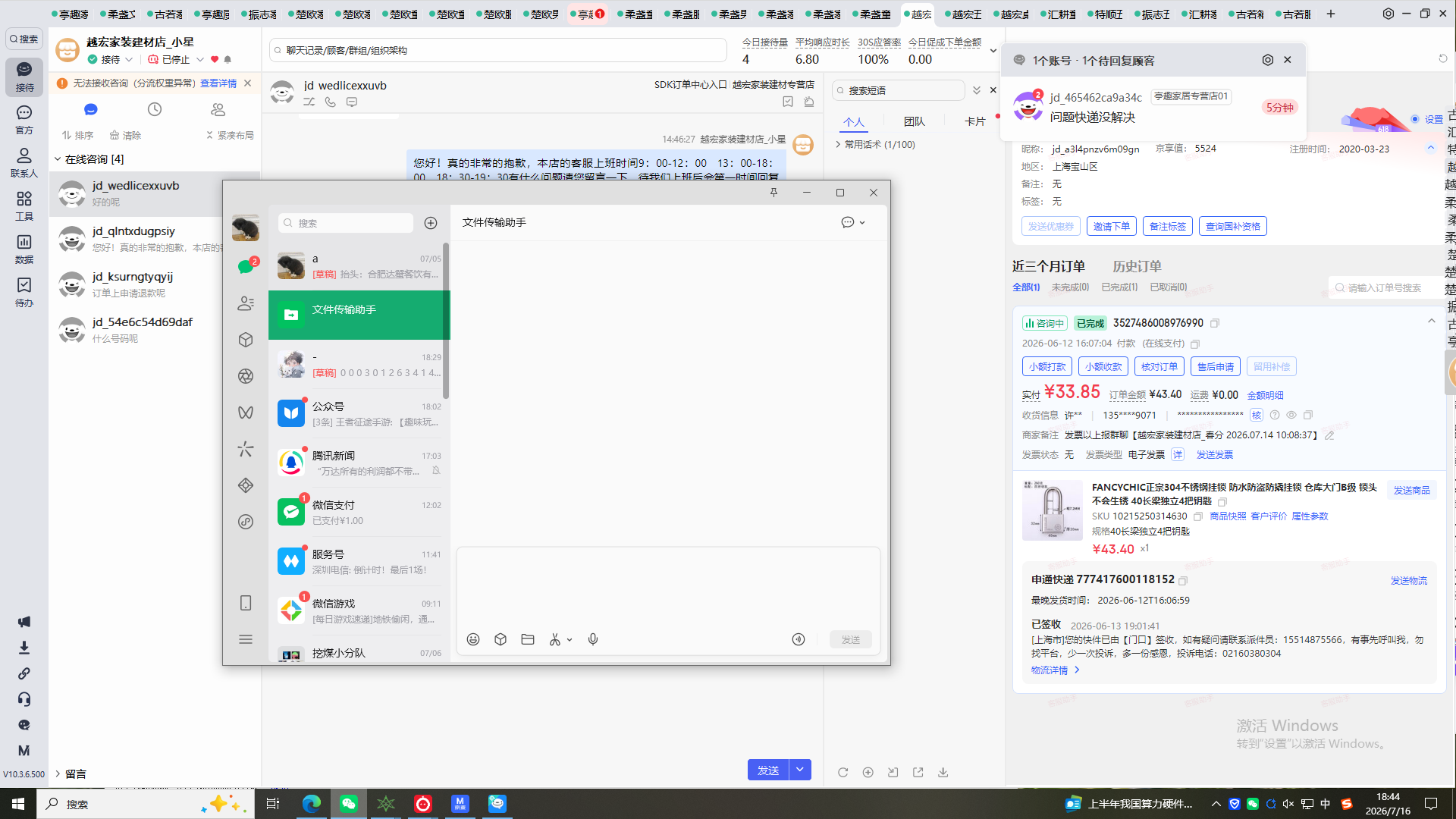This screenshot has width=1456, height=819.
Task: Click the WeChat screenshot scissors icon
Action: pos(555,639)
